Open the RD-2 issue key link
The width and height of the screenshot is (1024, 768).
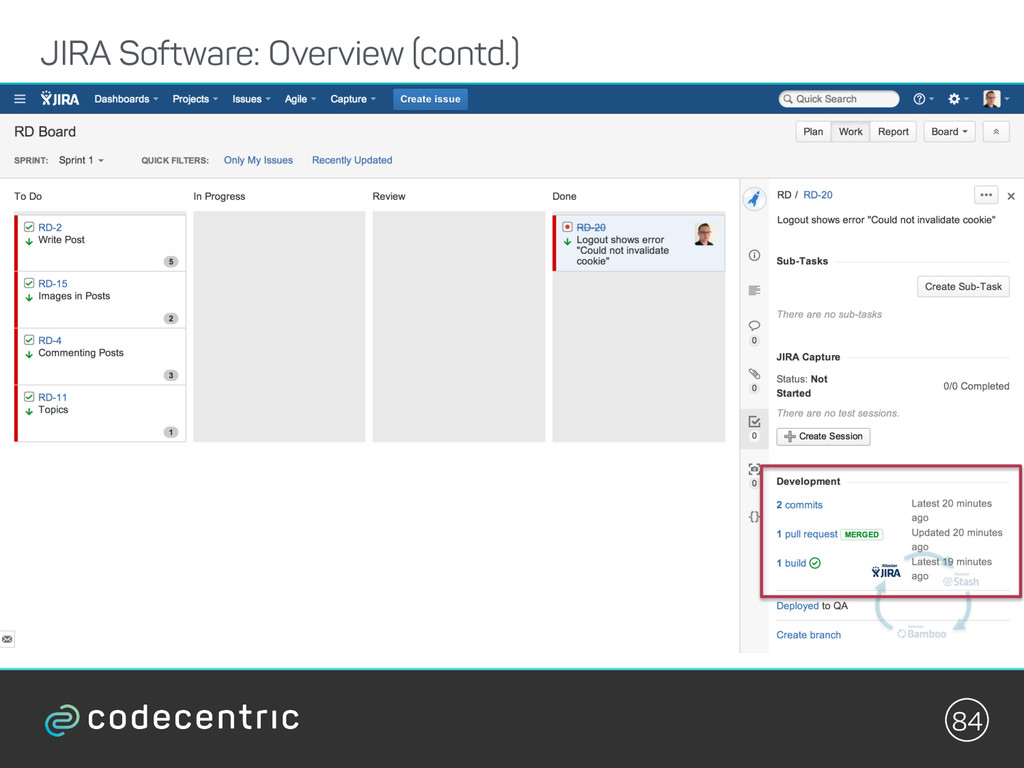(x=50, y=227)
